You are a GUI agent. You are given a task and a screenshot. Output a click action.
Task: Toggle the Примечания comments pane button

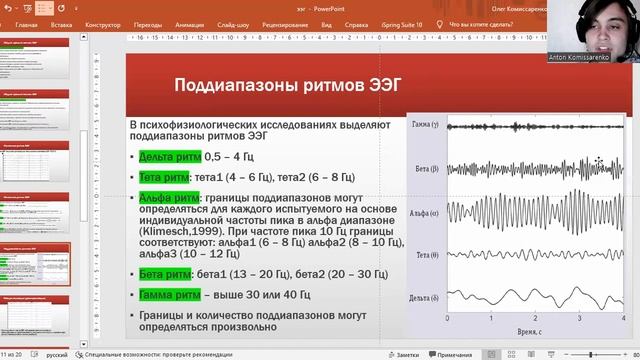tap(450, 355)
